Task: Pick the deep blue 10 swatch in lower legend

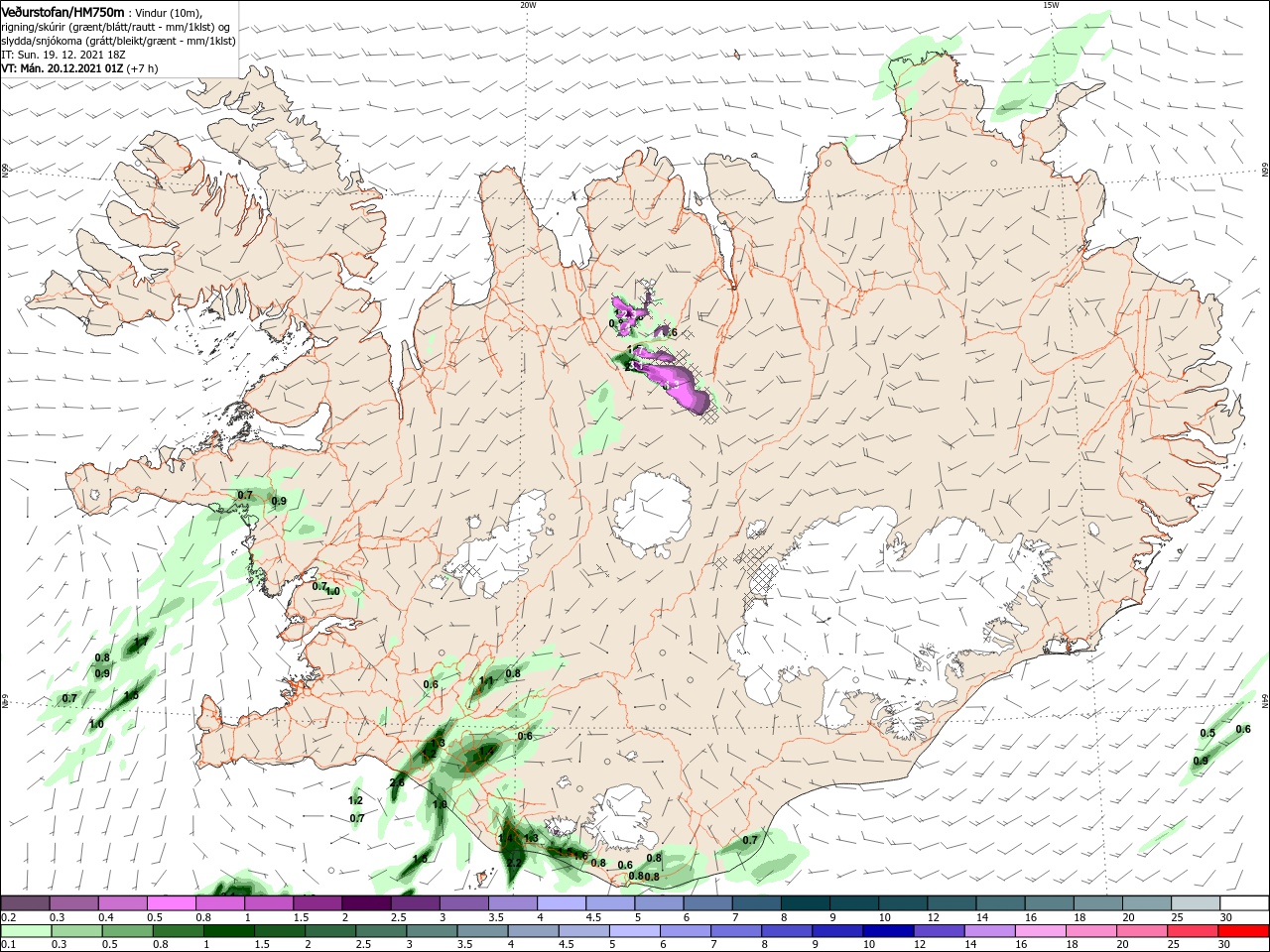Action: 887,931
